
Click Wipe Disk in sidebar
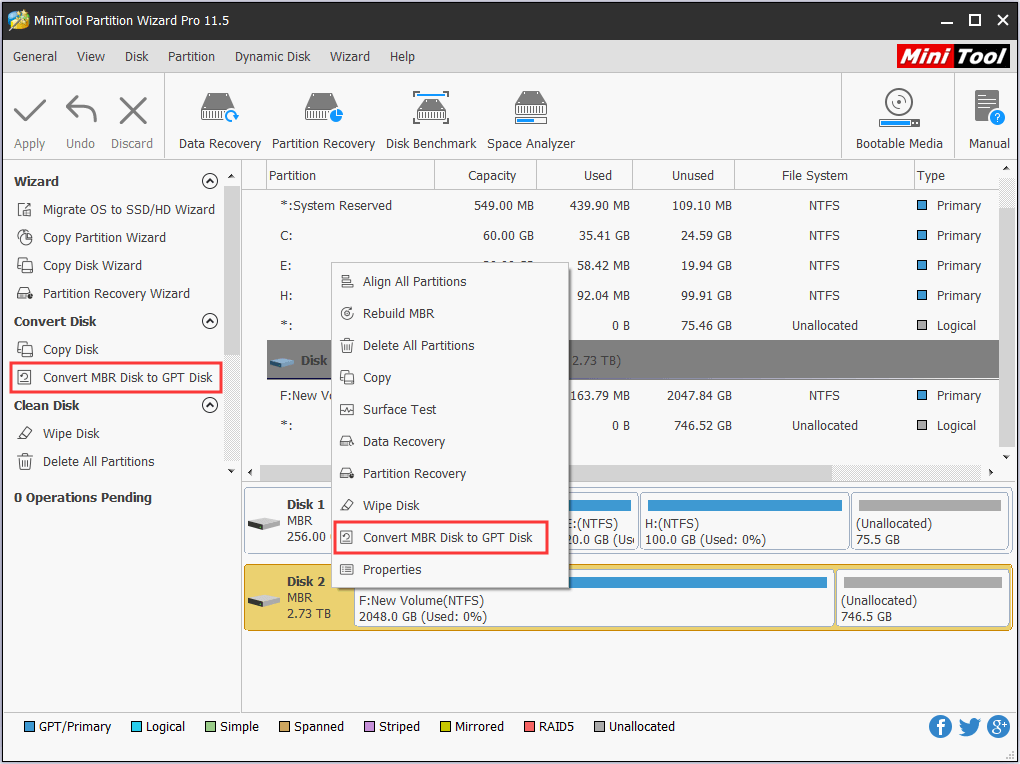click(58, 433)
